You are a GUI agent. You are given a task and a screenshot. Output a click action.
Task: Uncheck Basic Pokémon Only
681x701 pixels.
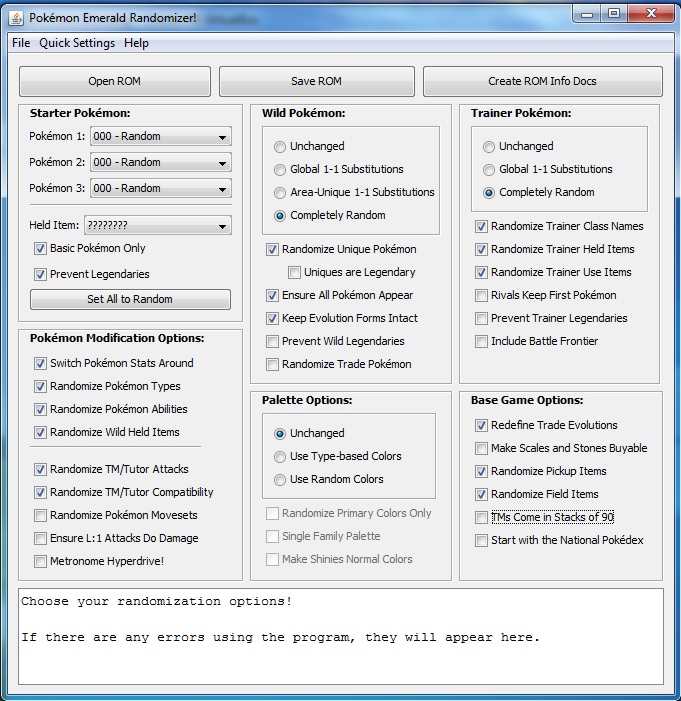coord(41,248)
